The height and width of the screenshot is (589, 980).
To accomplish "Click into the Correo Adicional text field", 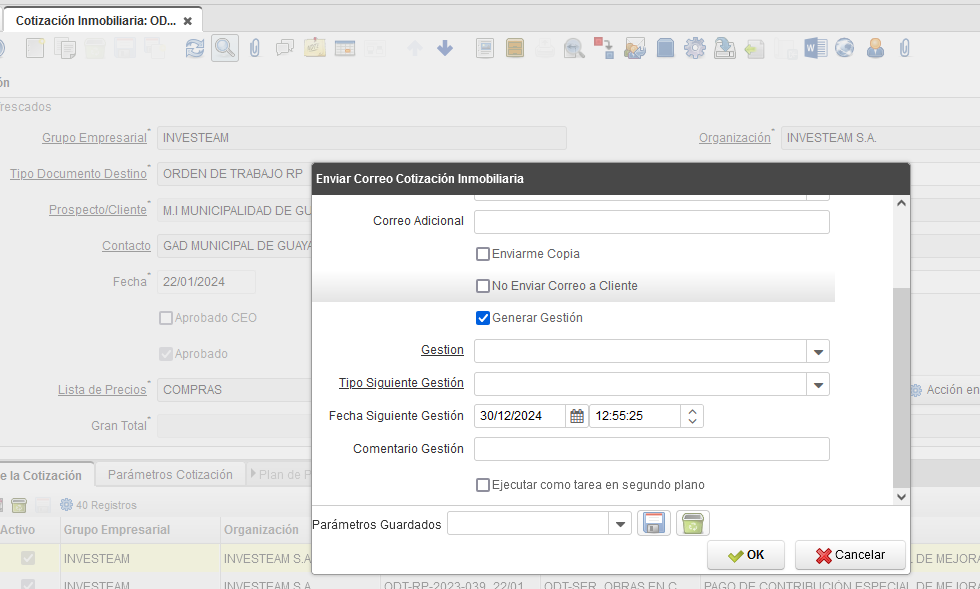I will [x=651, y=221].
